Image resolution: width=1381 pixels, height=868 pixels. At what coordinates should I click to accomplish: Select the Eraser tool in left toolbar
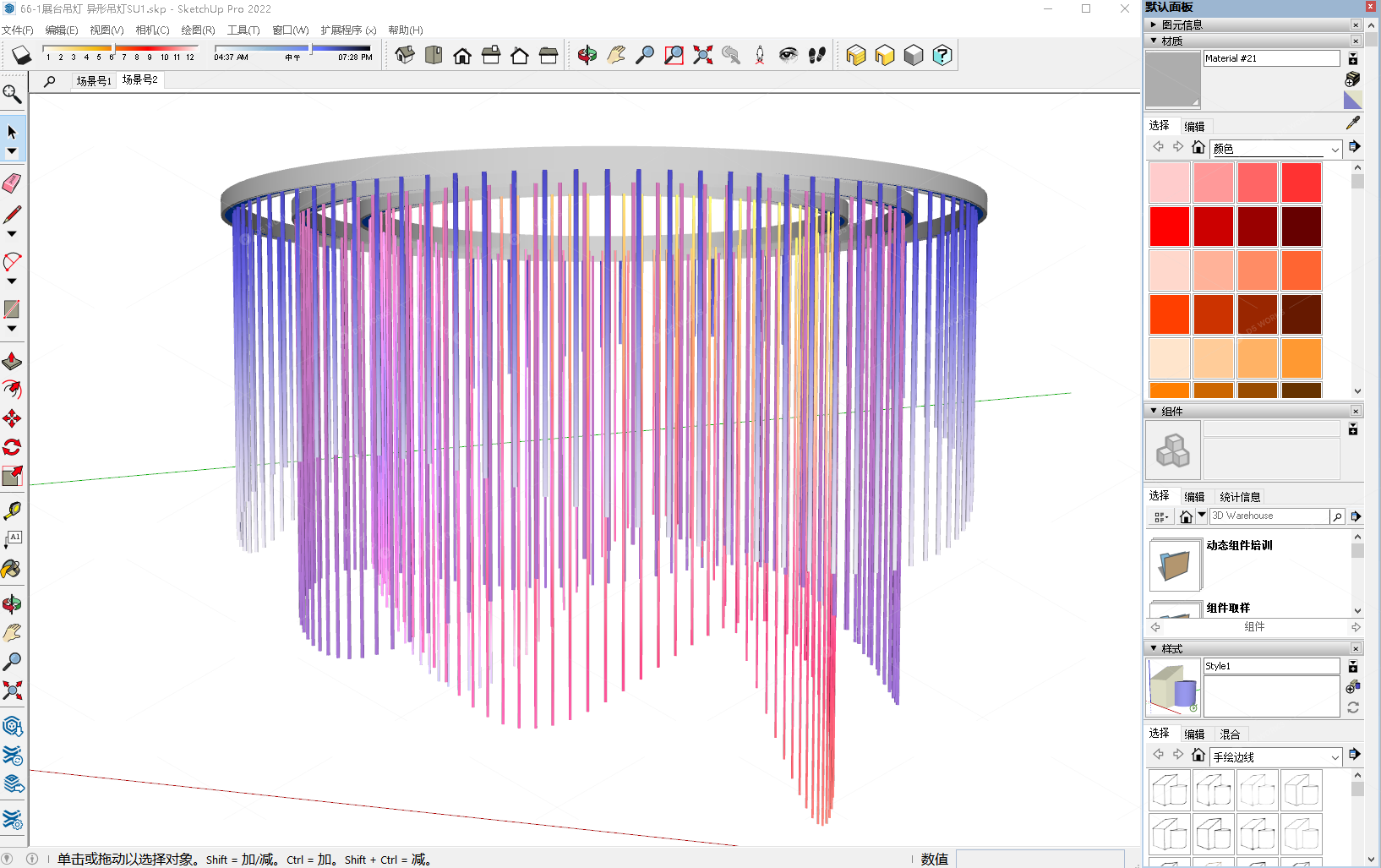coord(12,183)
